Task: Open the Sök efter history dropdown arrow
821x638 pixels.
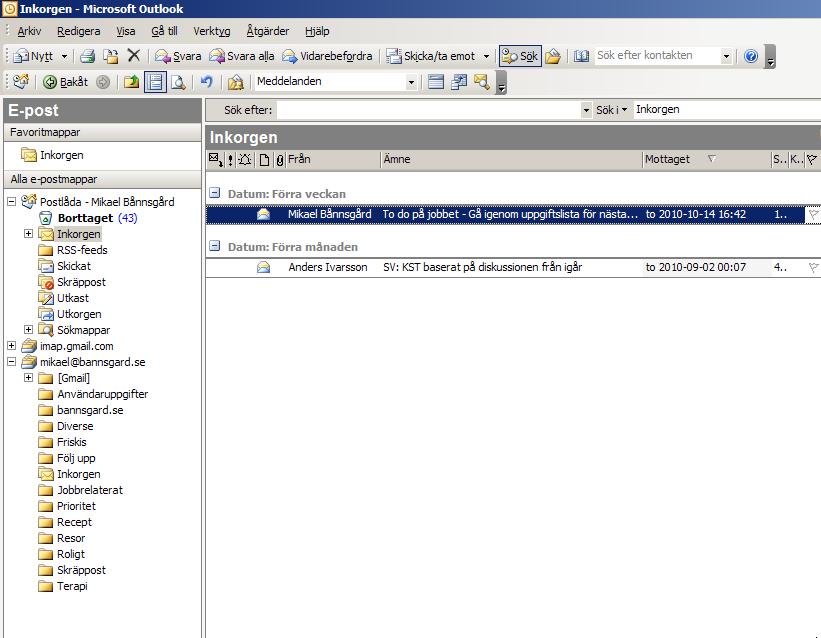Action: (x=586, y=110)
